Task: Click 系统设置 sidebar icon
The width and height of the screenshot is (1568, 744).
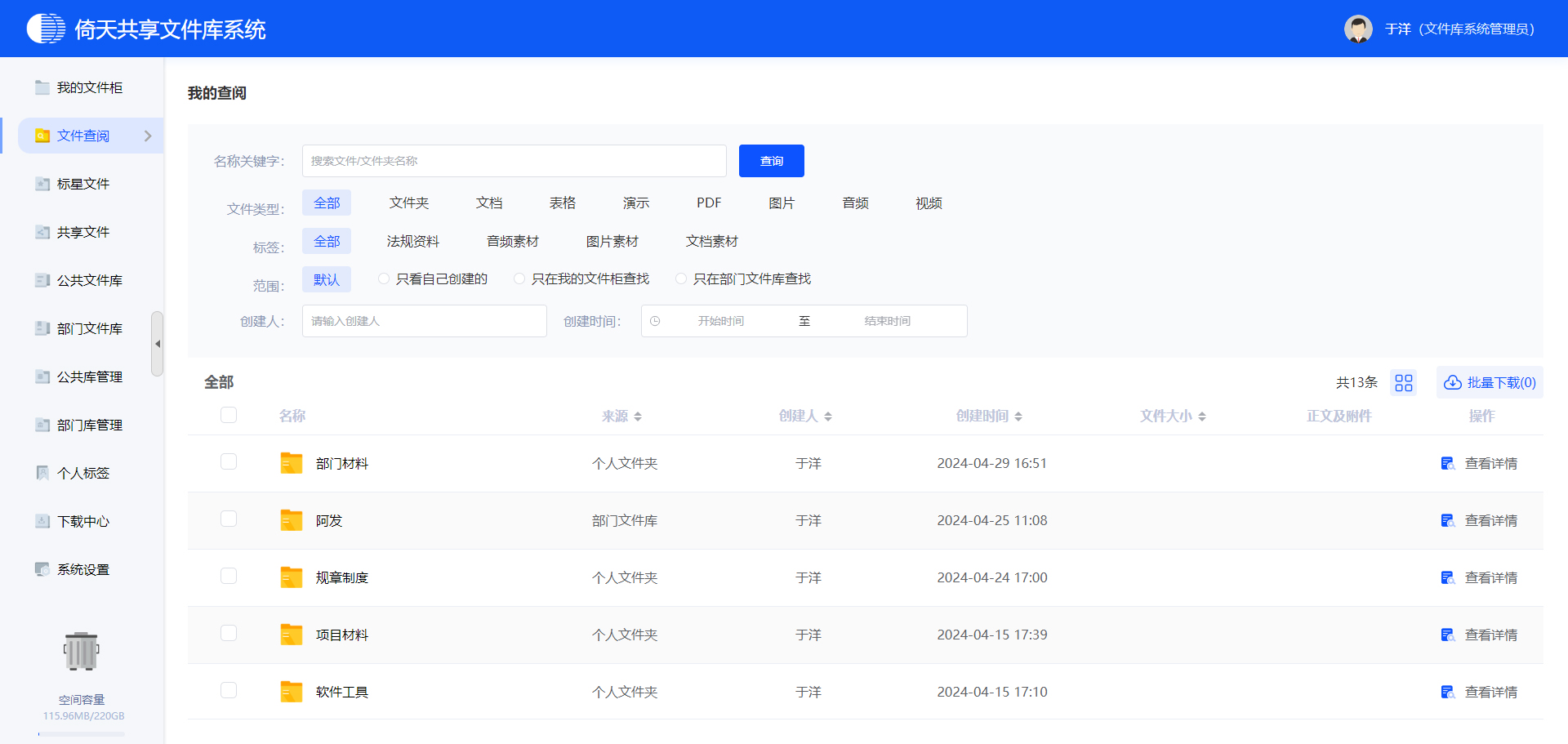Action: click(42, 569)
